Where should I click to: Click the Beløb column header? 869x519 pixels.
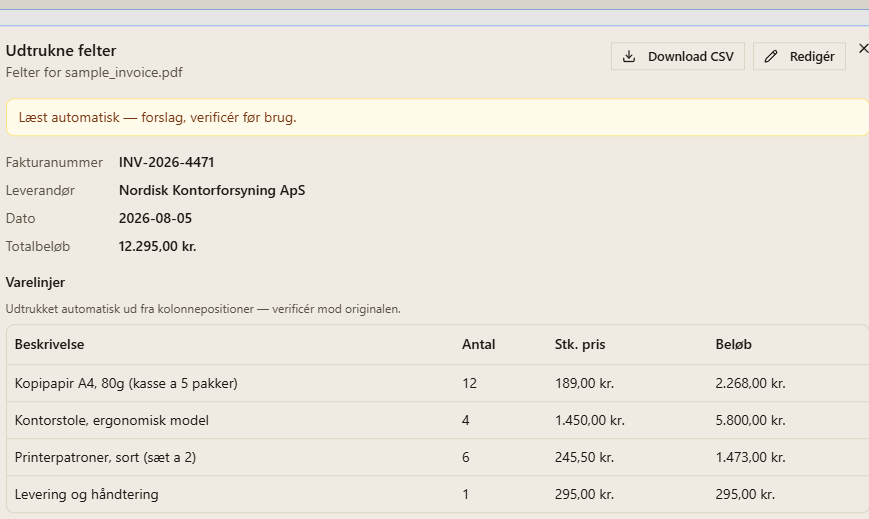click(733, 344)
